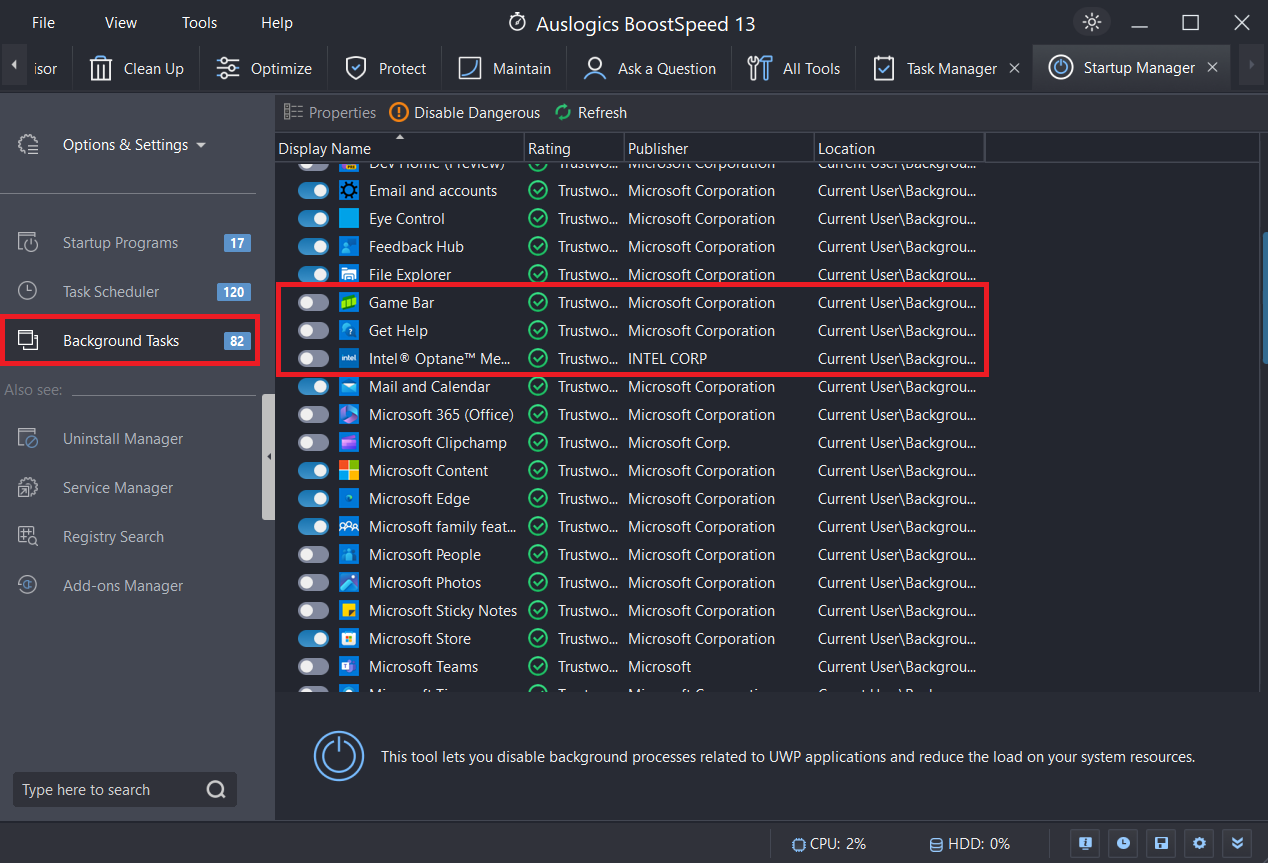The width and height of the screenshot is (1268, 863).
Task: Open the settings gear in status bar
Action: click(1199, 843)
